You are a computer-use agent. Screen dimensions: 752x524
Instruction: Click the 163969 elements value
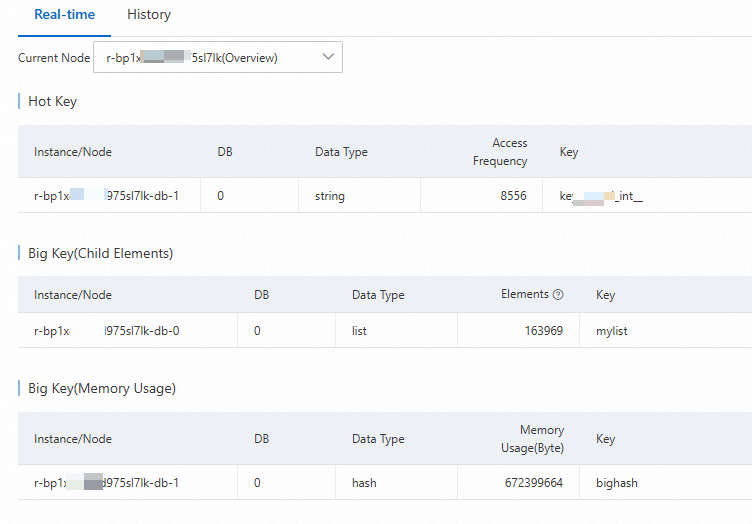click(542, 331)
